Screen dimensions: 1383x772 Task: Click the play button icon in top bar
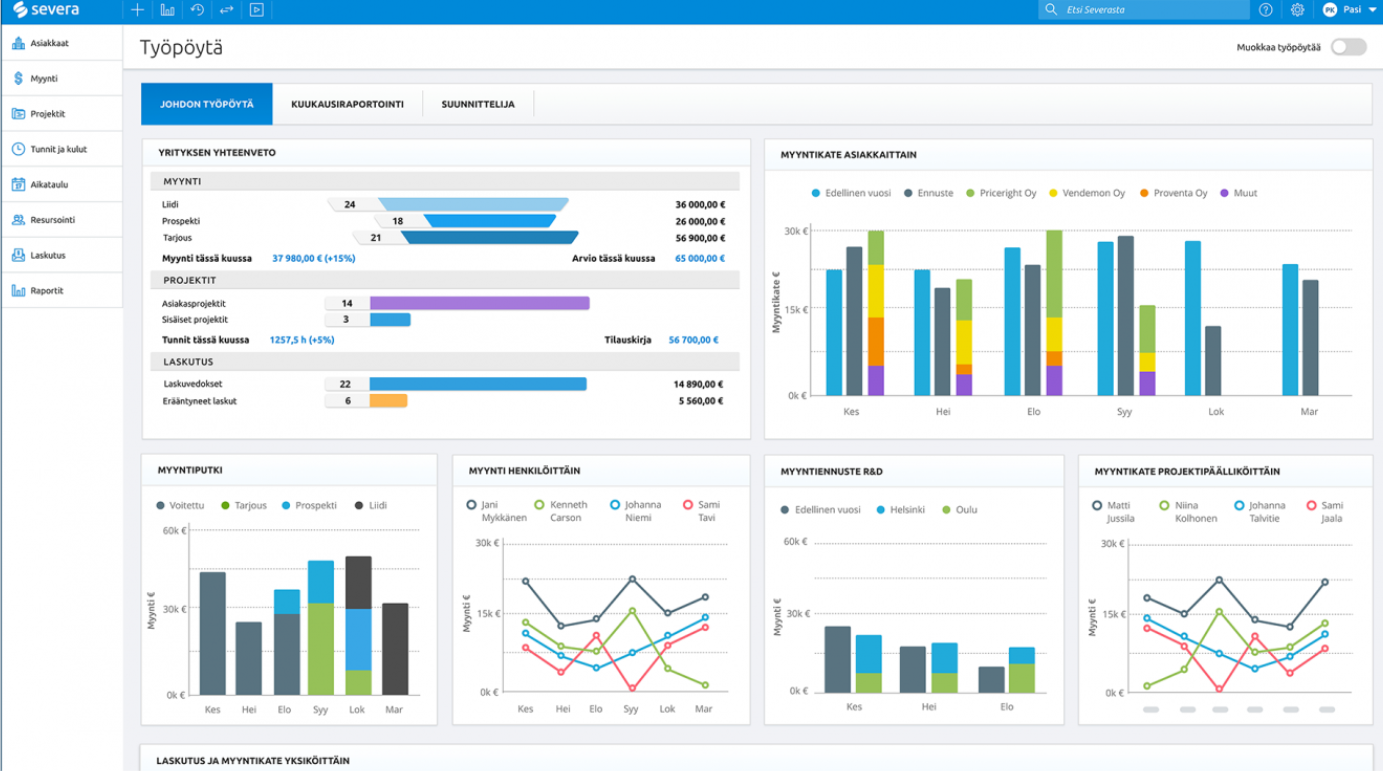coord(256,10)
